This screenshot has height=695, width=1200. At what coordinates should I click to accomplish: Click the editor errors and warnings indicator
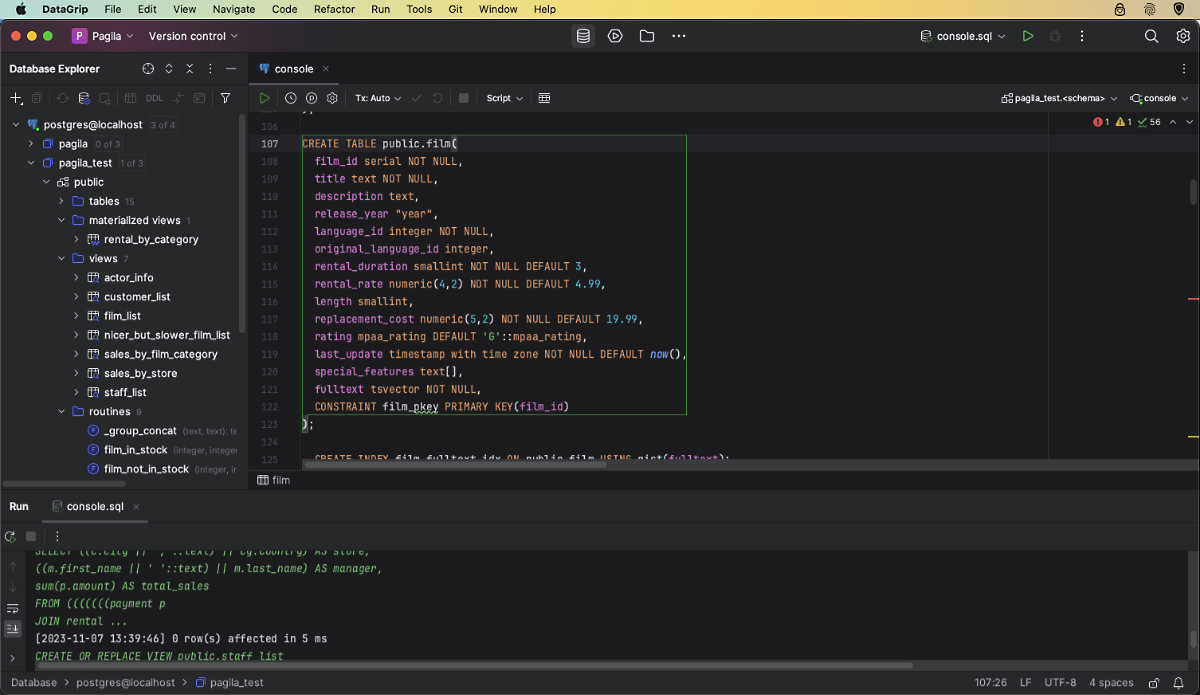(1127, 122)
